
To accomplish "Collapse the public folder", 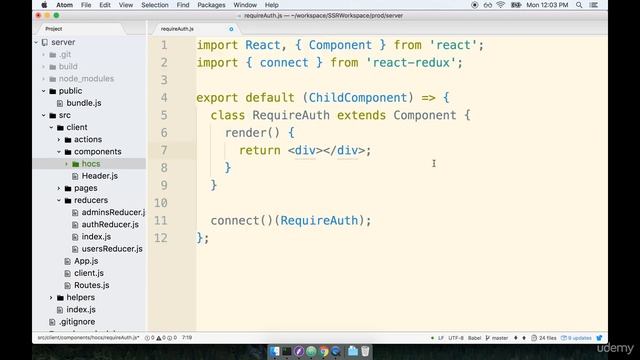I will tap(43, 91).
